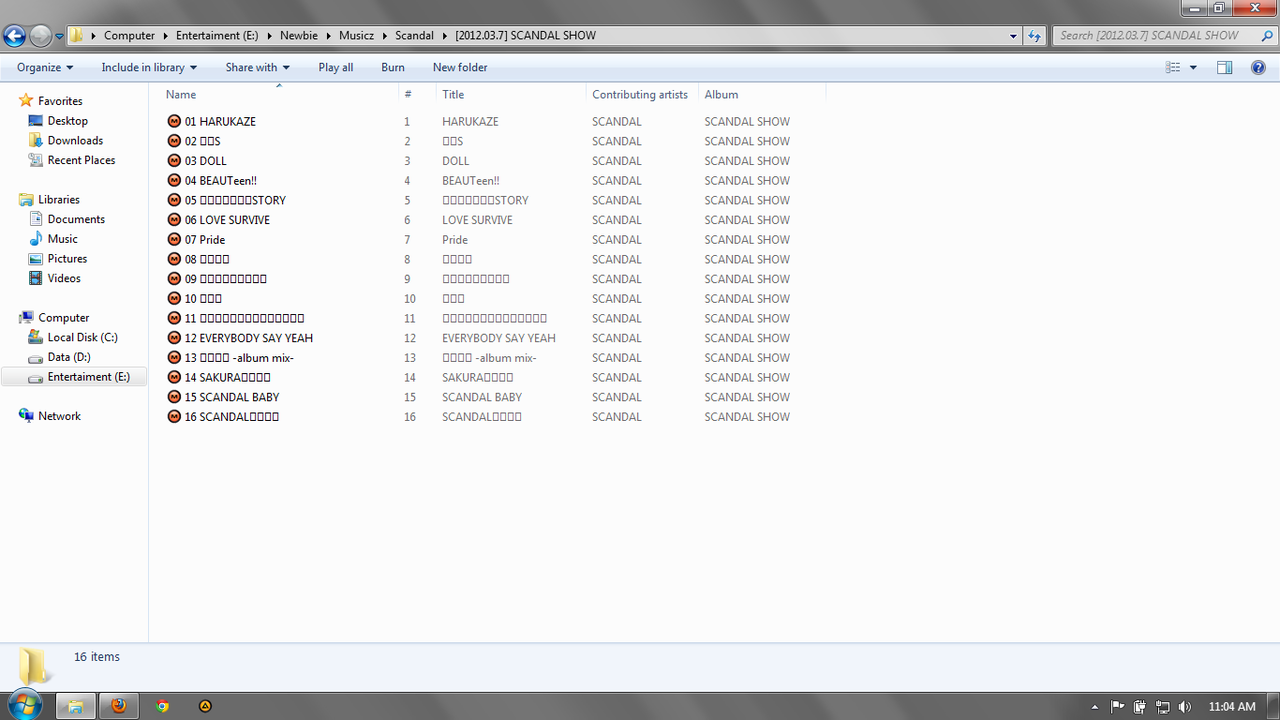Open the Documents library
This screenshot has width=1280, height=720.
76,219
